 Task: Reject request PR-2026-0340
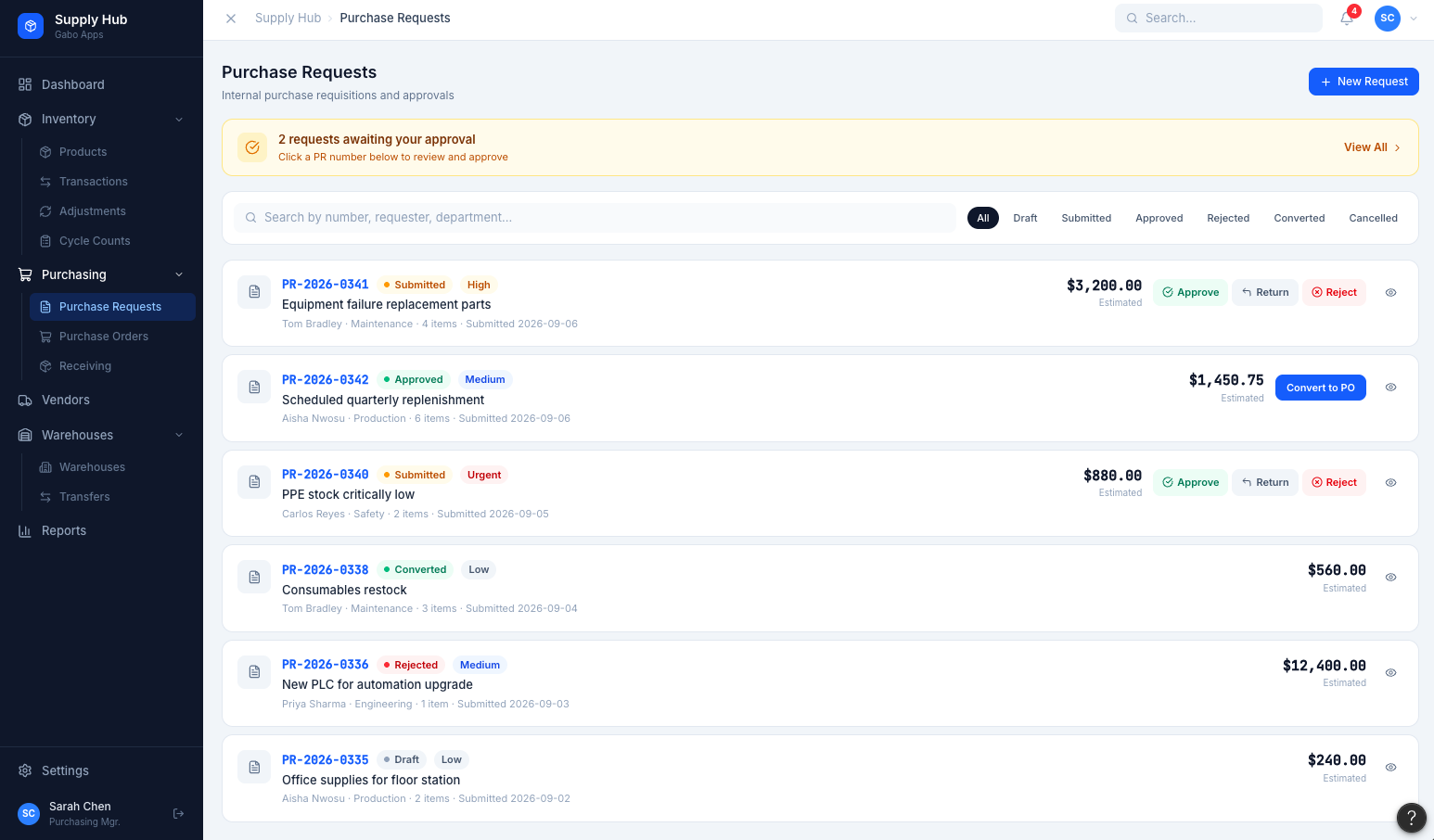click(x=1334, y=482)
